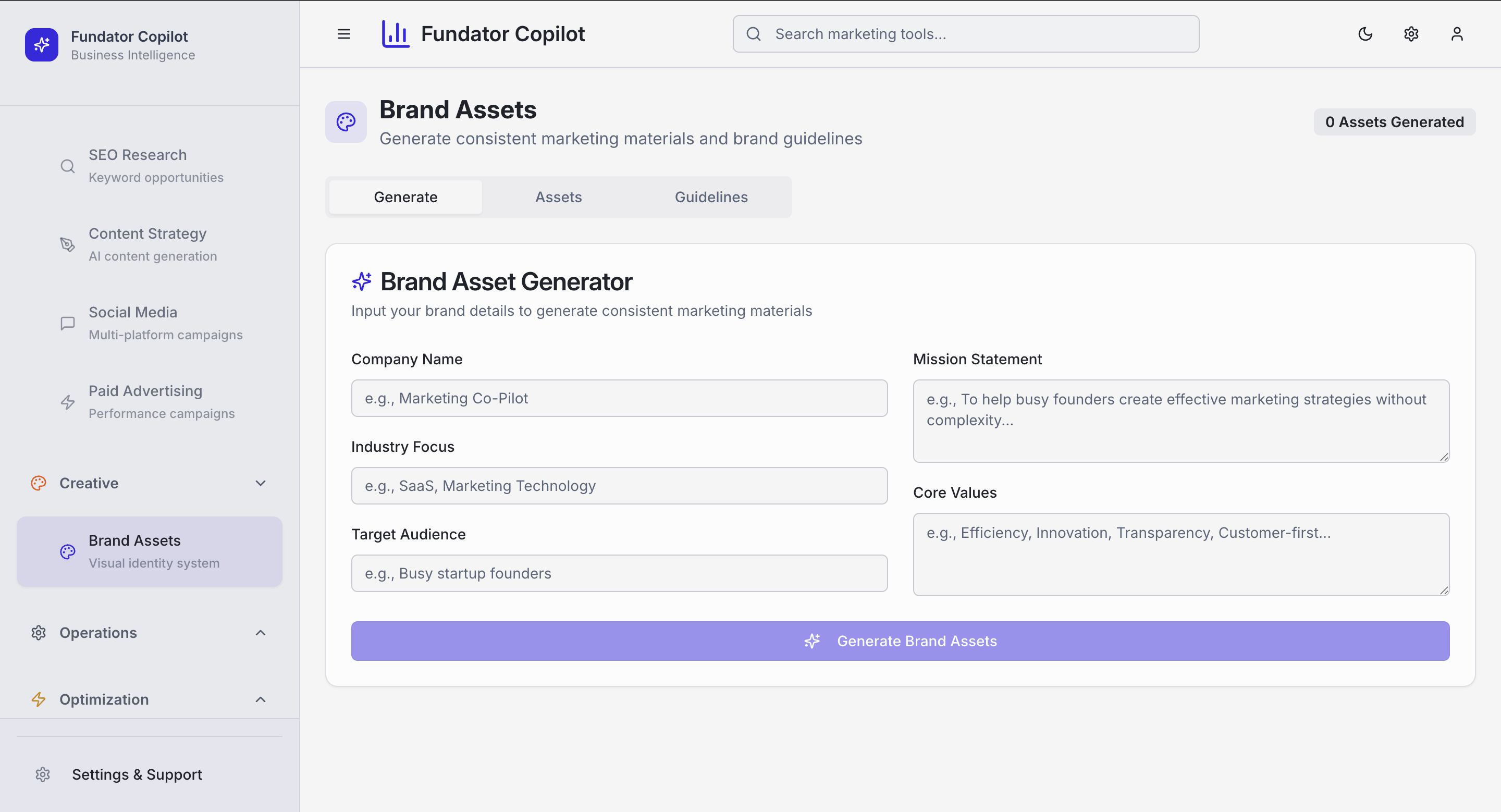1501x812 pixels.
Task: Open the user profile icon
Action: pyautogui.click(x=1457, y=34)
